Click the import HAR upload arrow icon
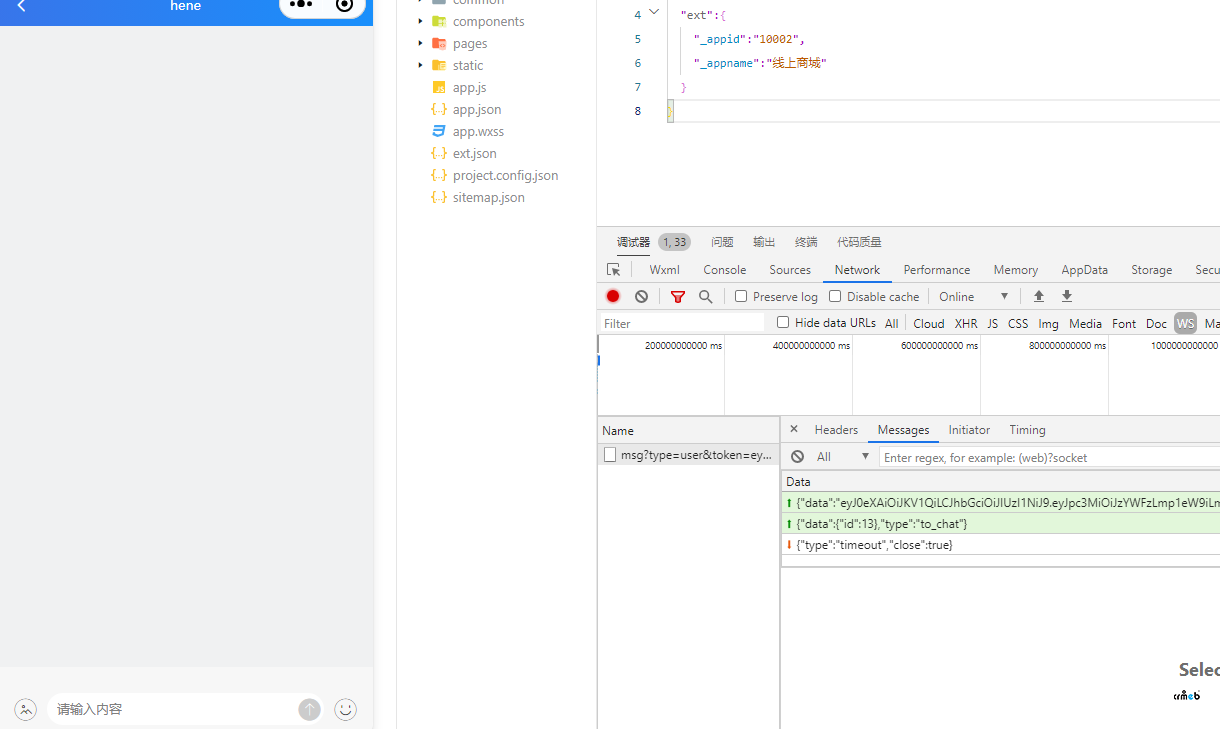This screenshot has height=729, width=1220. (x=1039, y=296)
